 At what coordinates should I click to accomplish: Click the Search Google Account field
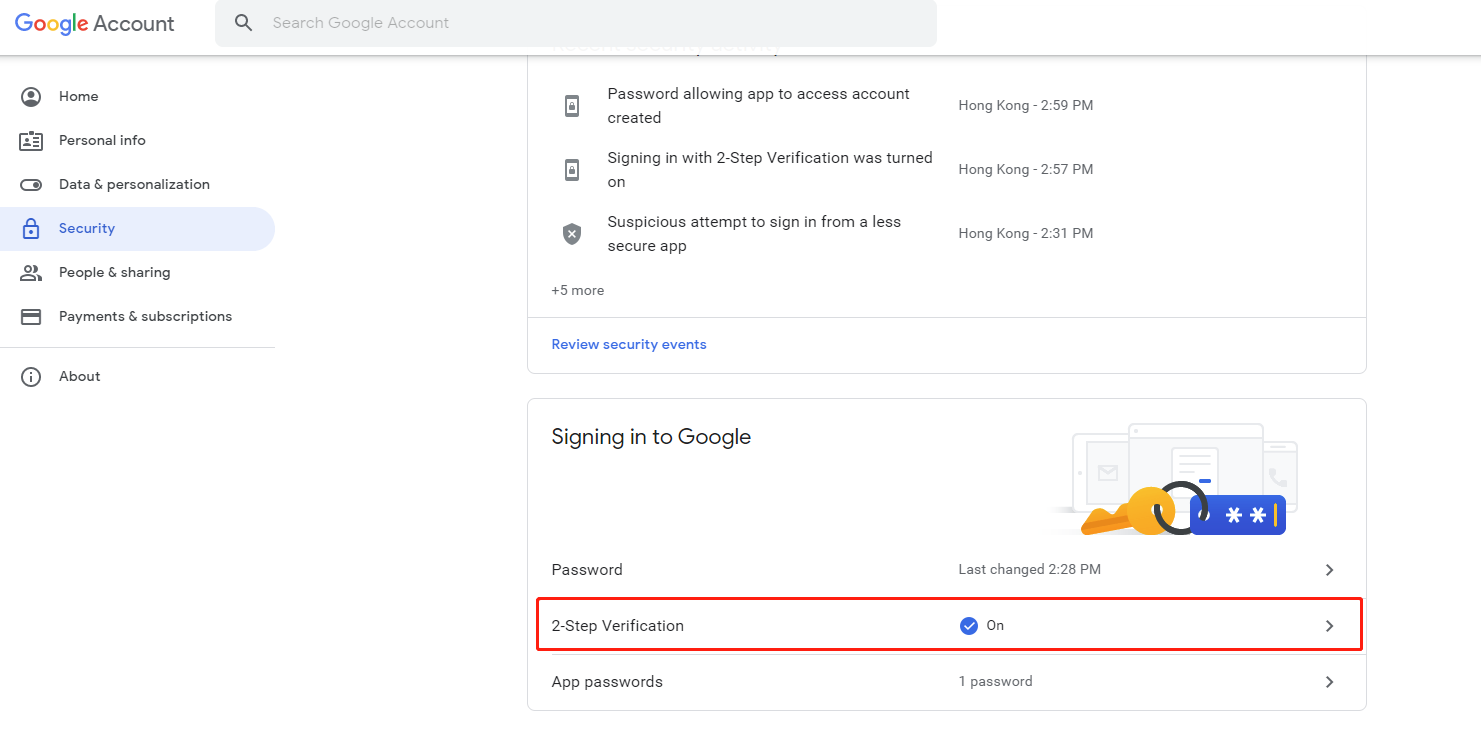click(500, 22)
